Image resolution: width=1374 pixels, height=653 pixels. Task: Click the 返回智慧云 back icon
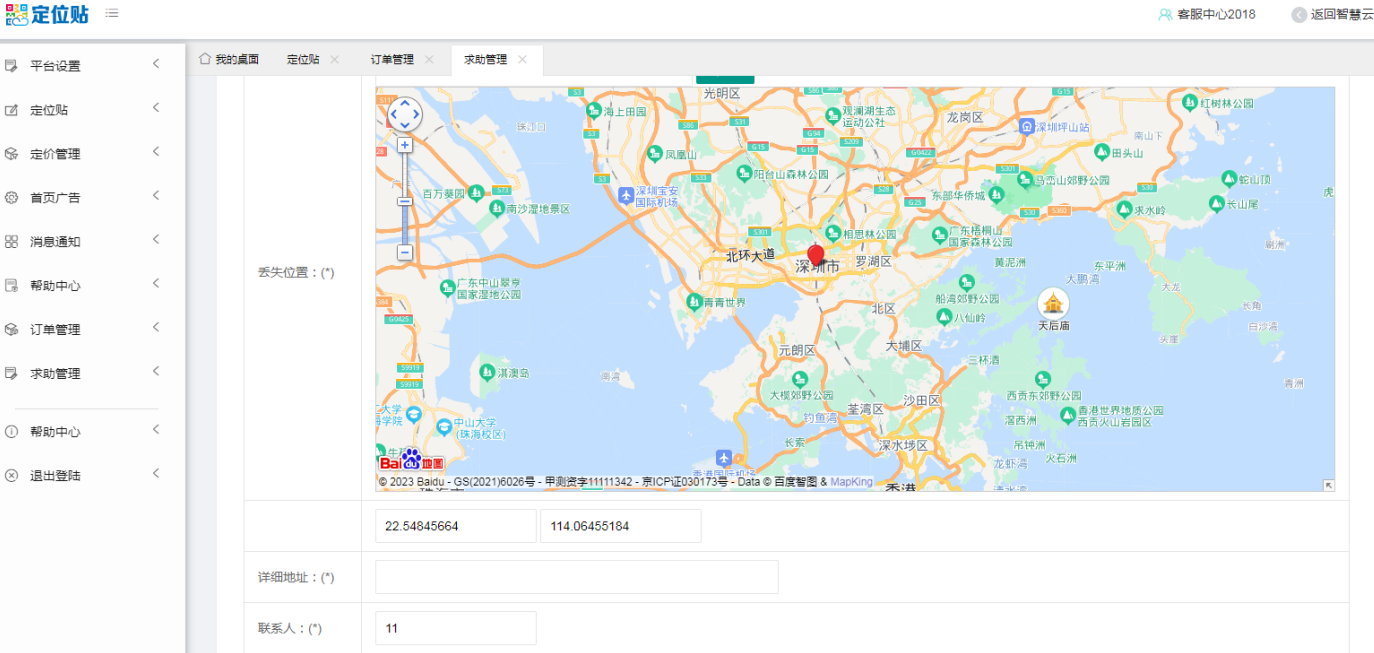pyautogui.click(x=1298, y=15)
